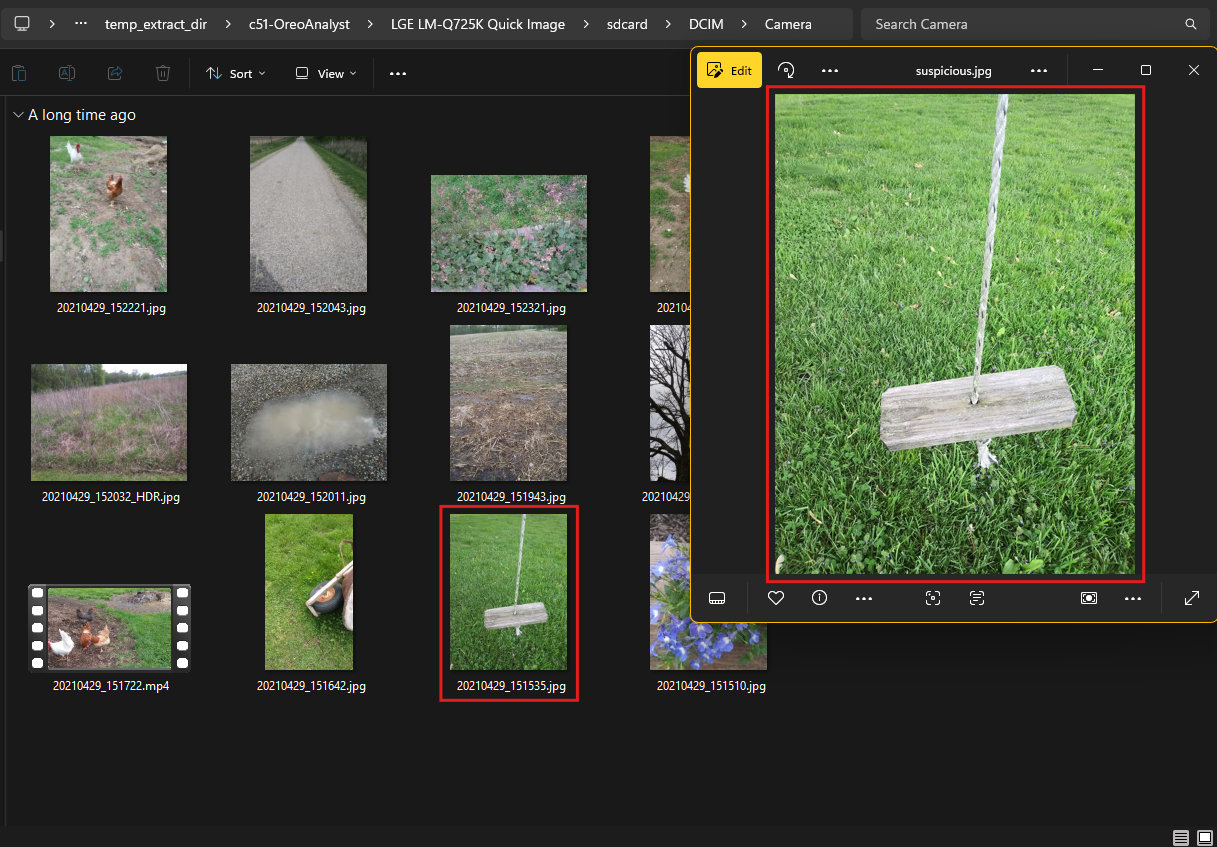Screen dimensions: 1217x847
Task: Switch to details view in status bar
Action: pyautogui.click(x=1181, y=837)
